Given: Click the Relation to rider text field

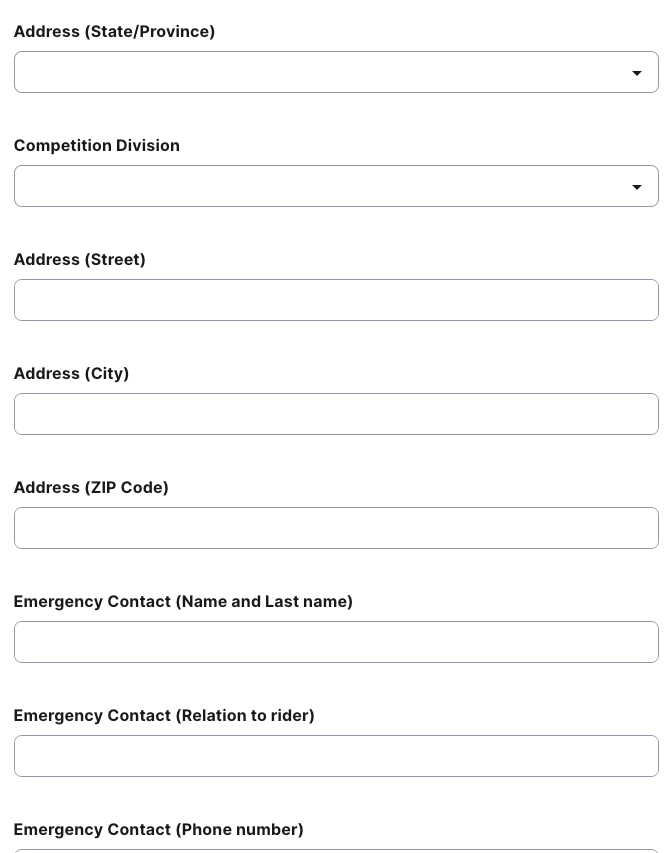Looking at the screenshot, I should [336, 756].
